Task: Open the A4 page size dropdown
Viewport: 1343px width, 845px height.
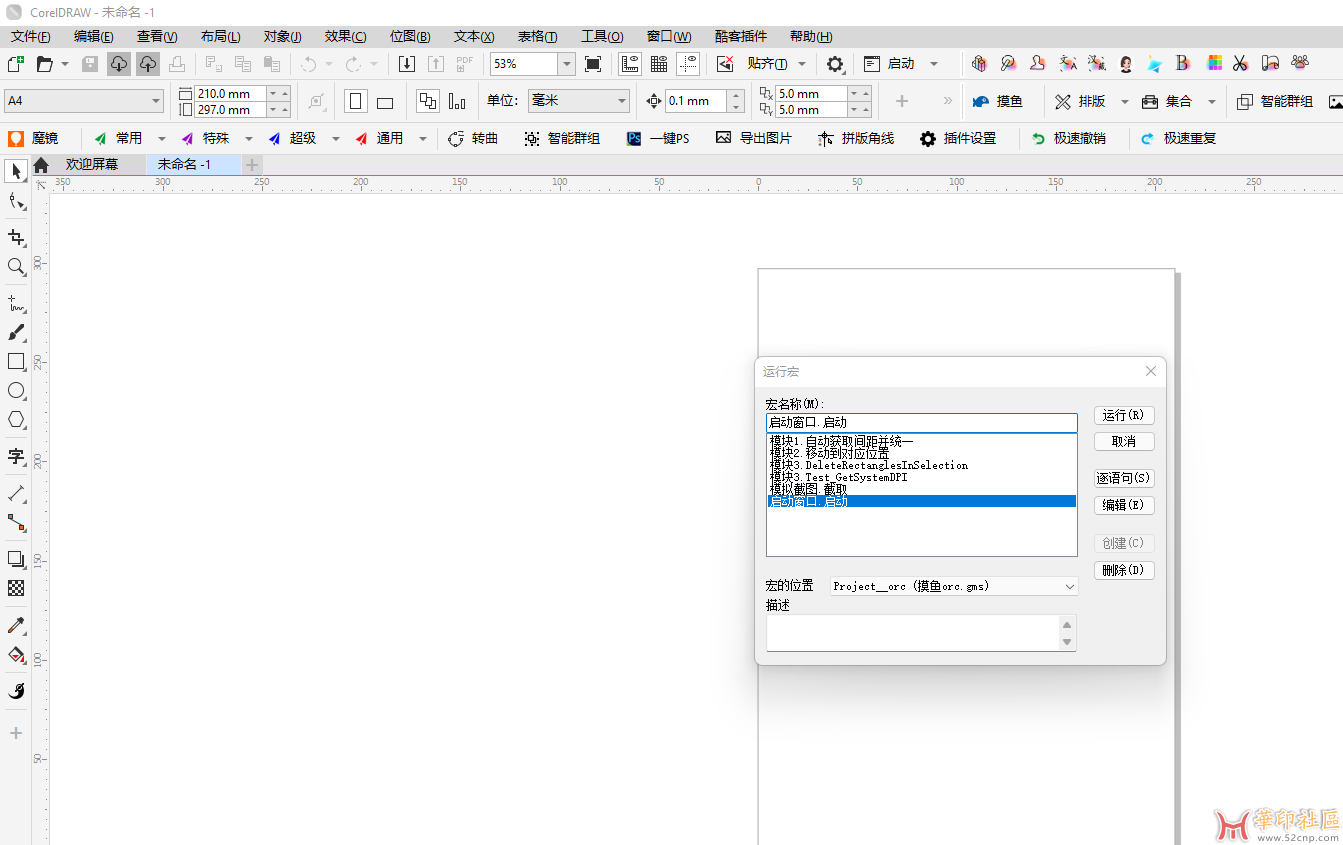Action: 156,101
